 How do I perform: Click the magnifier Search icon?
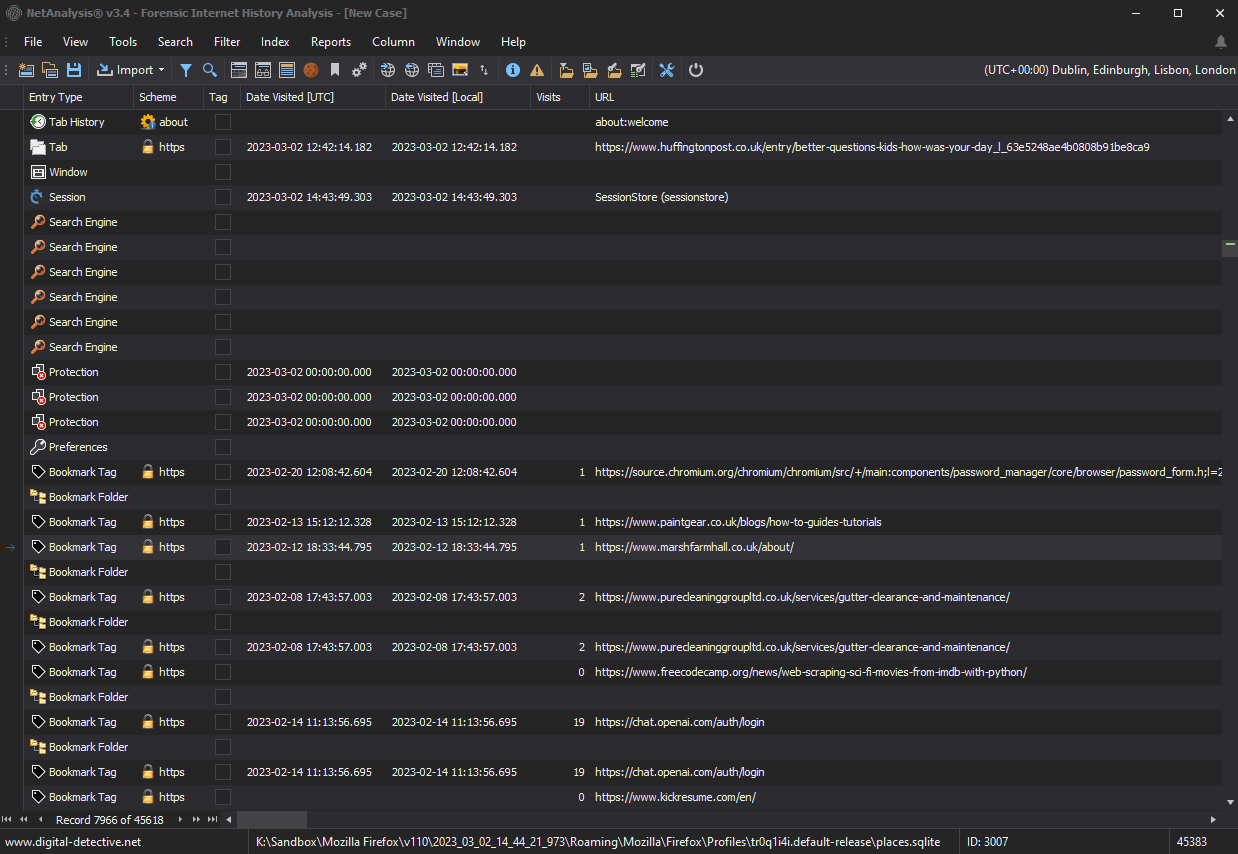[210, 70]
